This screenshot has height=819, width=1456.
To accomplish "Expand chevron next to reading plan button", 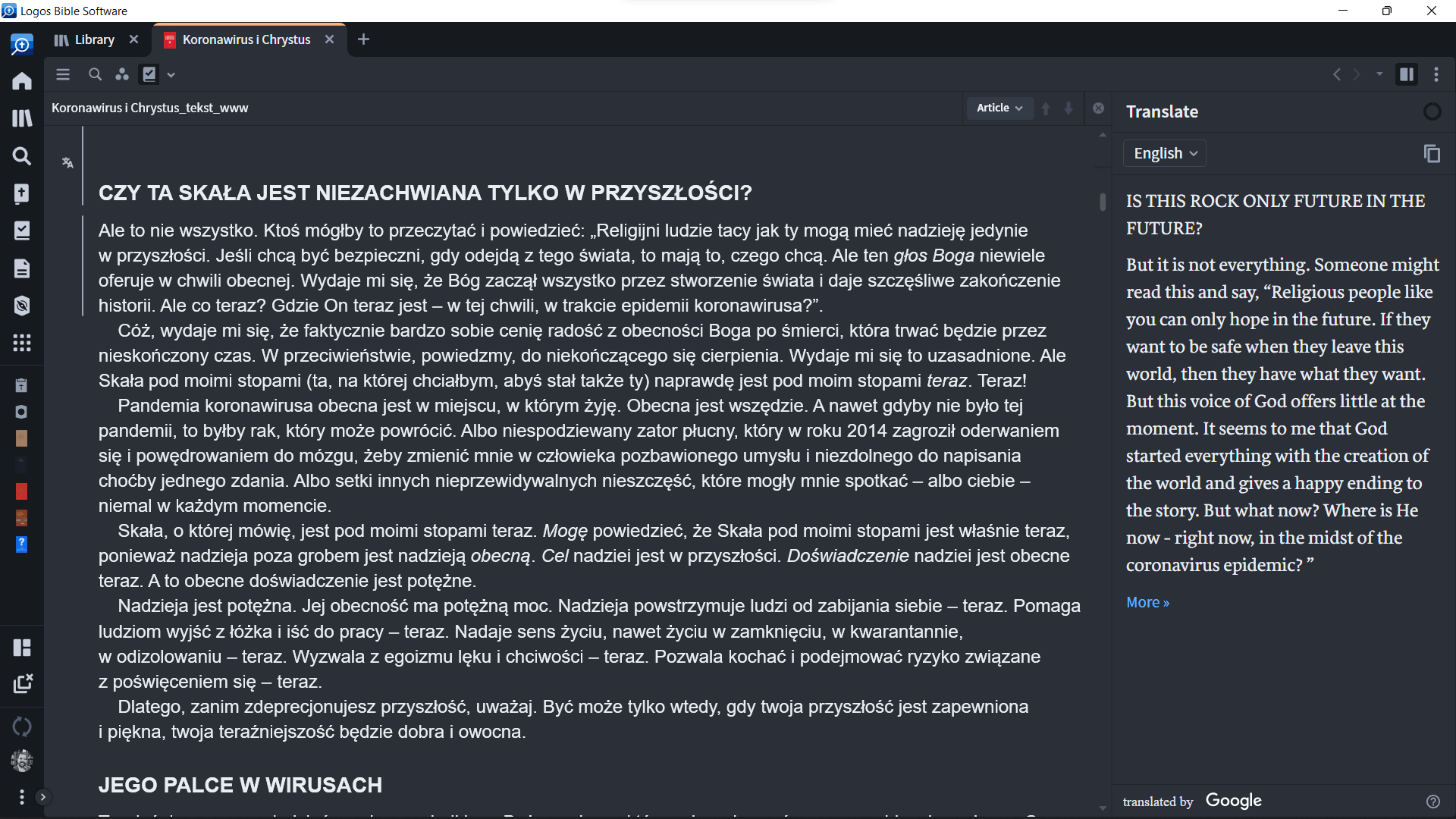I will [x=171, y=74].
